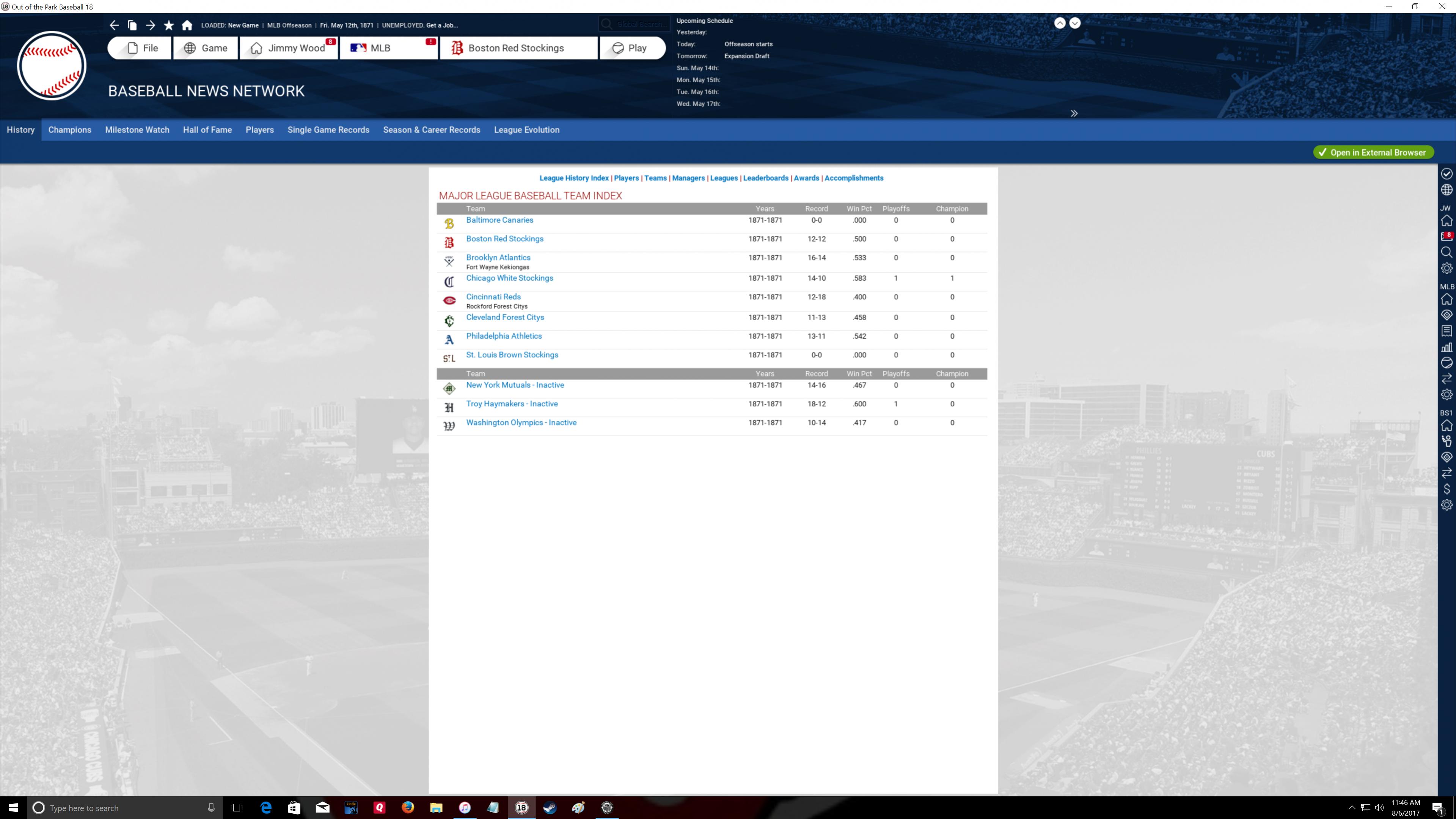Open Firefox from the Windows taskbar
The image size is (1456, 819).
coord(408,808)
